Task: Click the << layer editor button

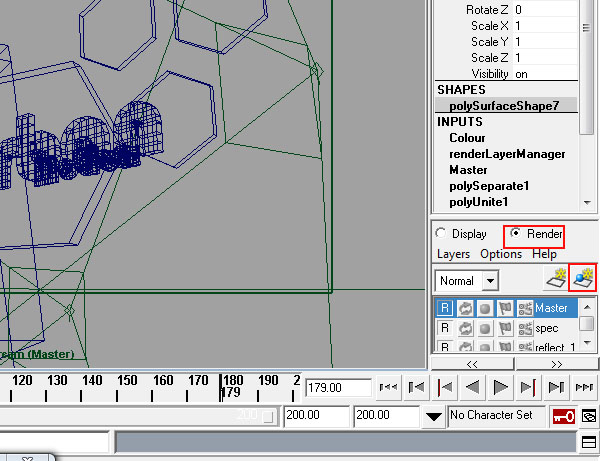Action: 473,364
